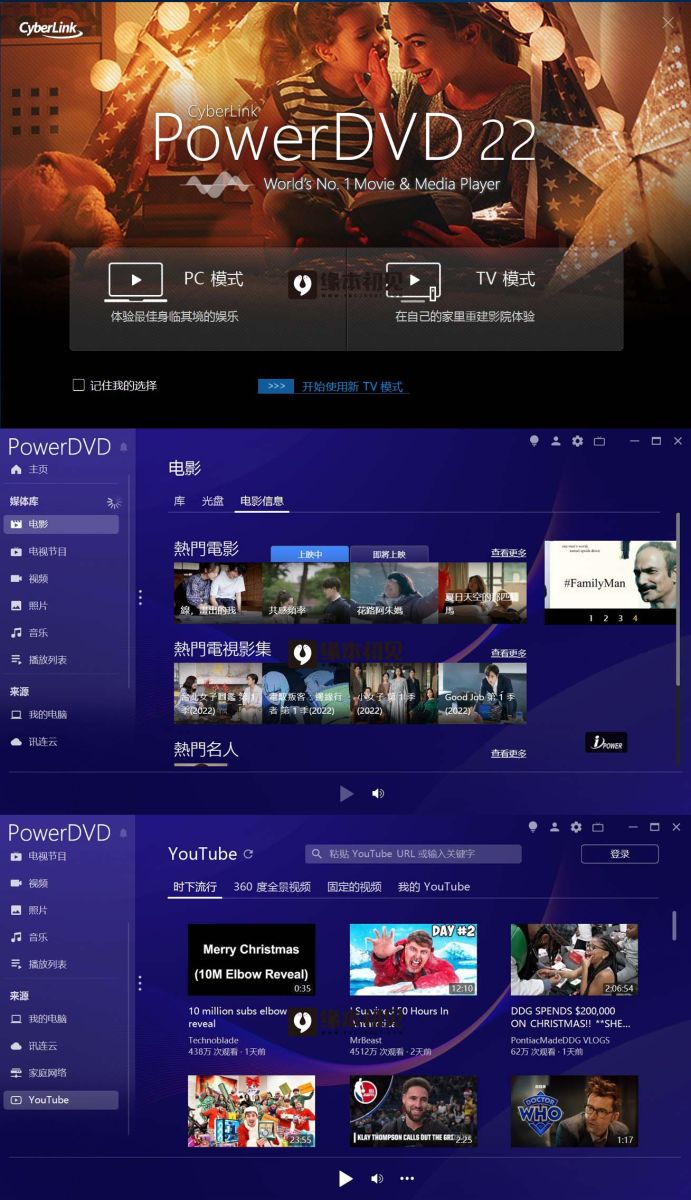The height and width of the screenshot is (1200, 691).
Task: Open user account icon in movie window
Action: coord(555,441)
